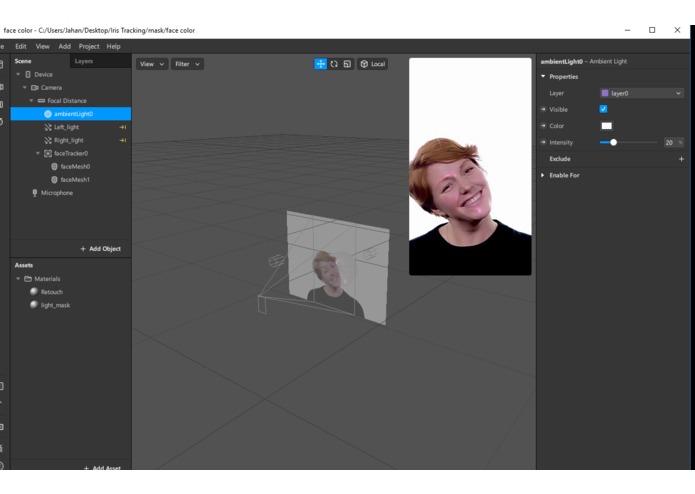Click the ambientLight0 light icon
The width and height of the screenshot is (695, 494).
pos(48,114)
